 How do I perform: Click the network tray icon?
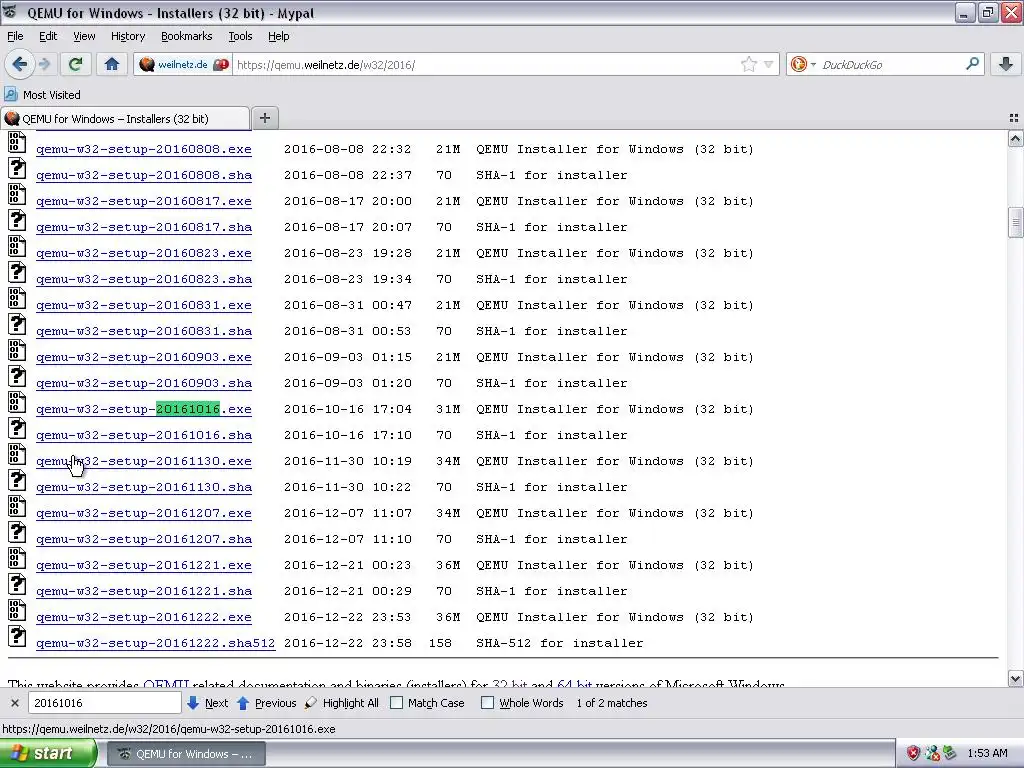(932, 754)
